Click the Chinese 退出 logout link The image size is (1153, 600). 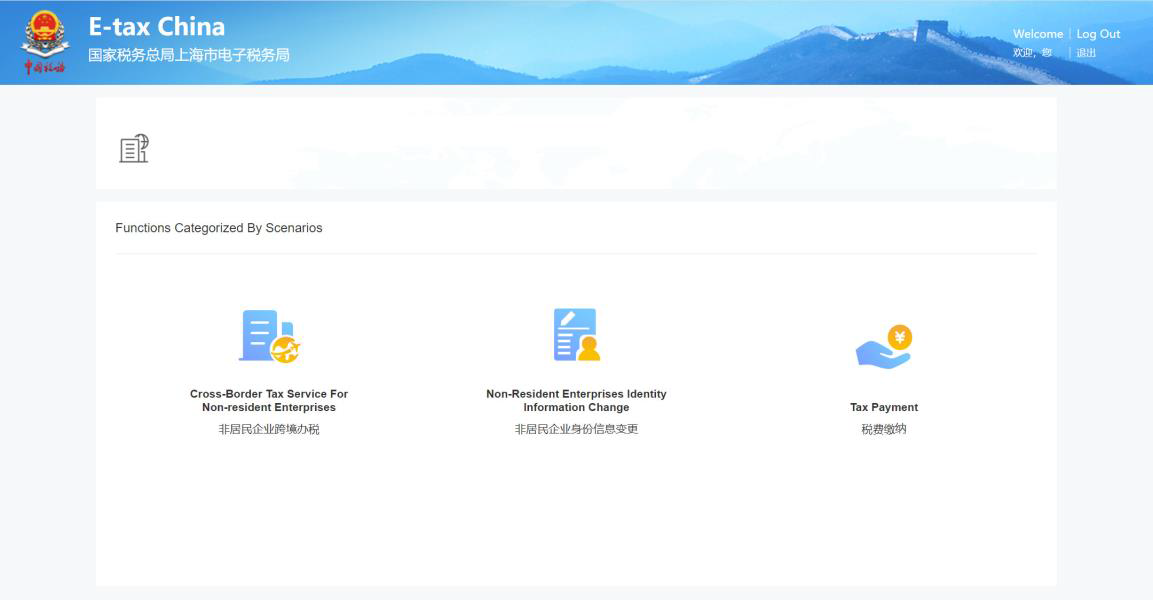pyautogui.click(x=1086, y=53)
